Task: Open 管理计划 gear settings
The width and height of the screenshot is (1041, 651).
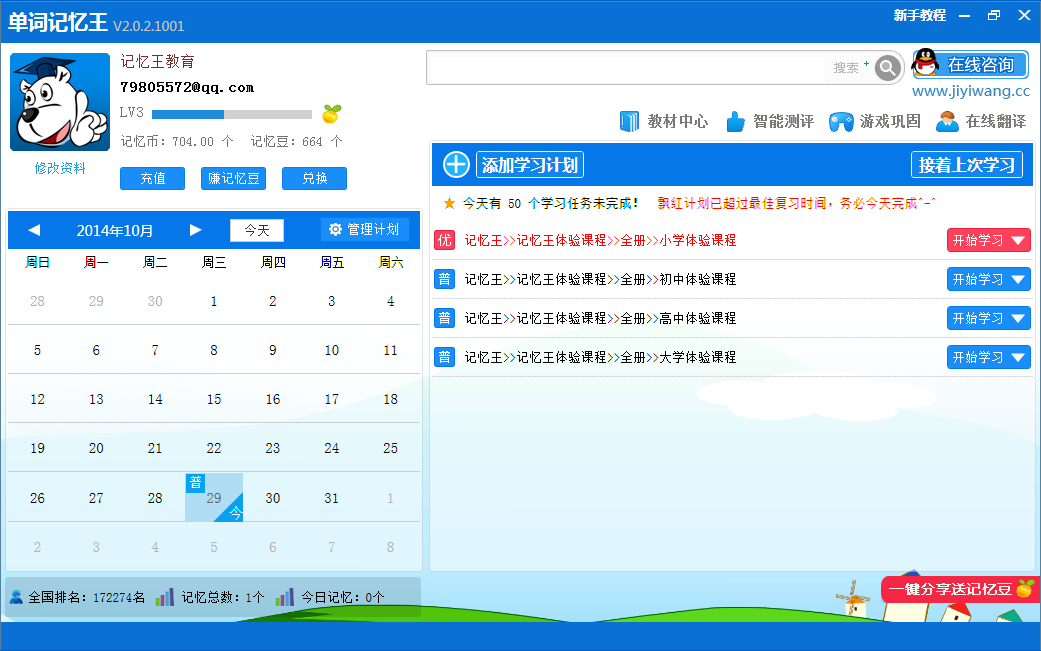Action: click(364, 230)
